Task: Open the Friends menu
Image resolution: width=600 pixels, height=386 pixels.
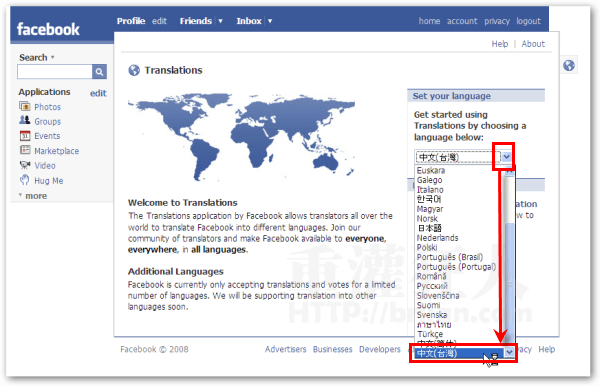Action: tap(196, 21)
